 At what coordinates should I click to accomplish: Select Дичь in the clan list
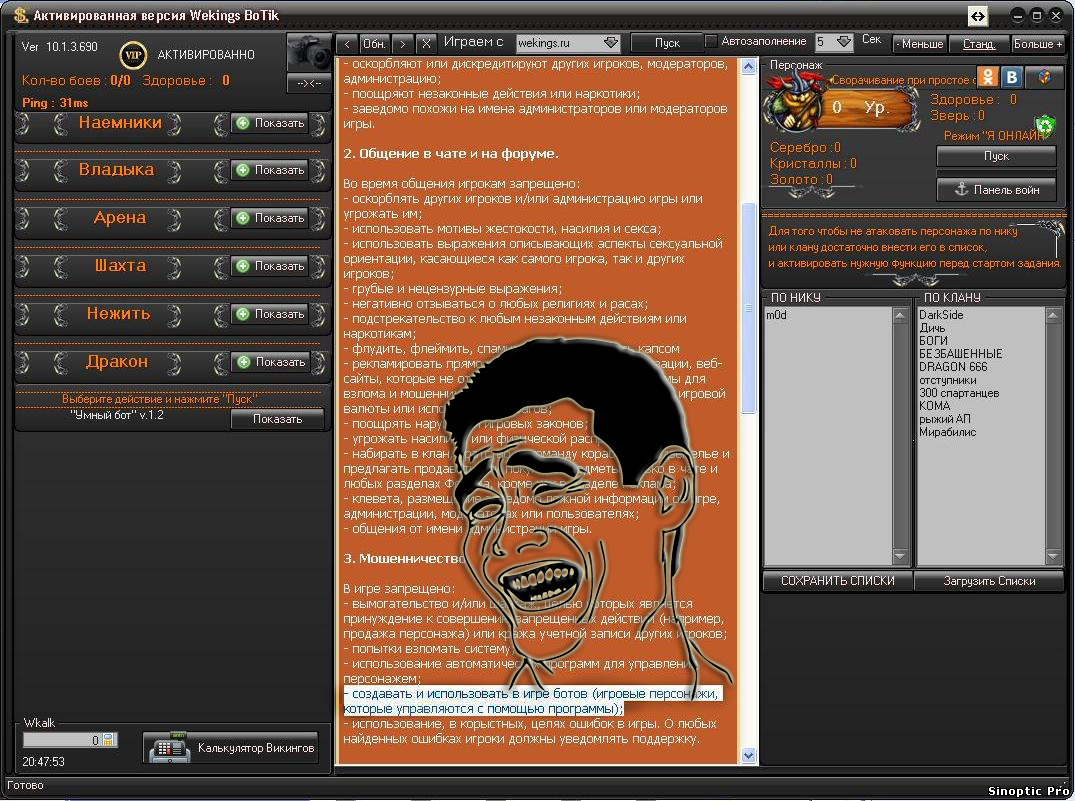coord(932,328)
